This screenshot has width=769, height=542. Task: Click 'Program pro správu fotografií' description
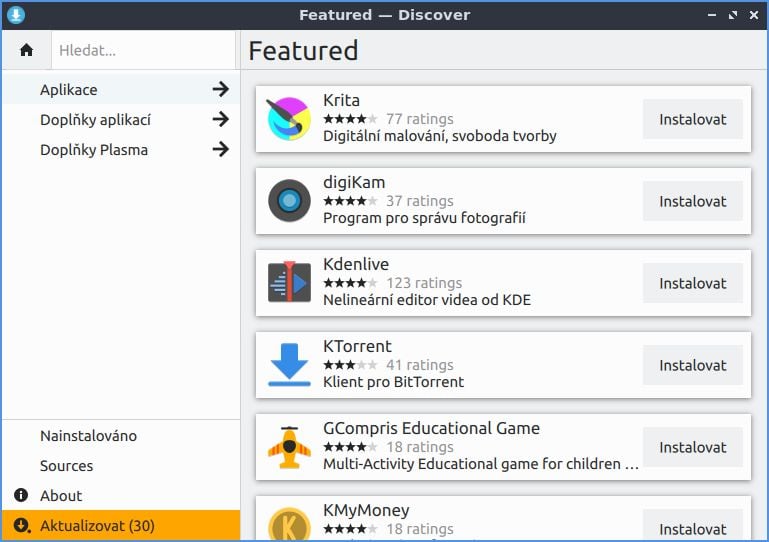(424, 218)
